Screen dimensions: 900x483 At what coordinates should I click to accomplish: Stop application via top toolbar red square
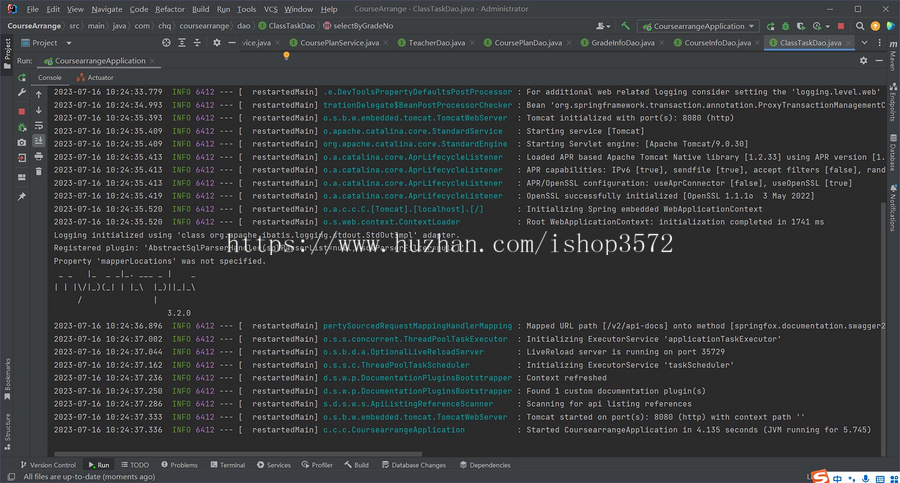[x=841, y=26]
